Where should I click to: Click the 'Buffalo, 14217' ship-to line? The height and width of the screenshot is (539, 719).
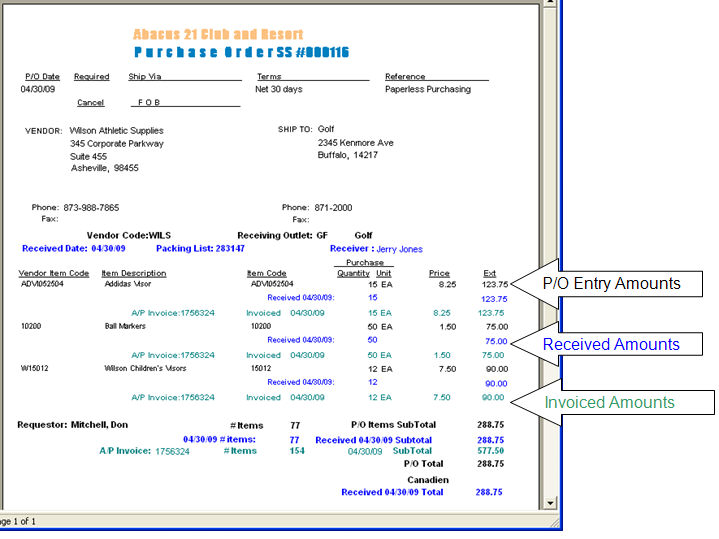click(x=348, y=155)
